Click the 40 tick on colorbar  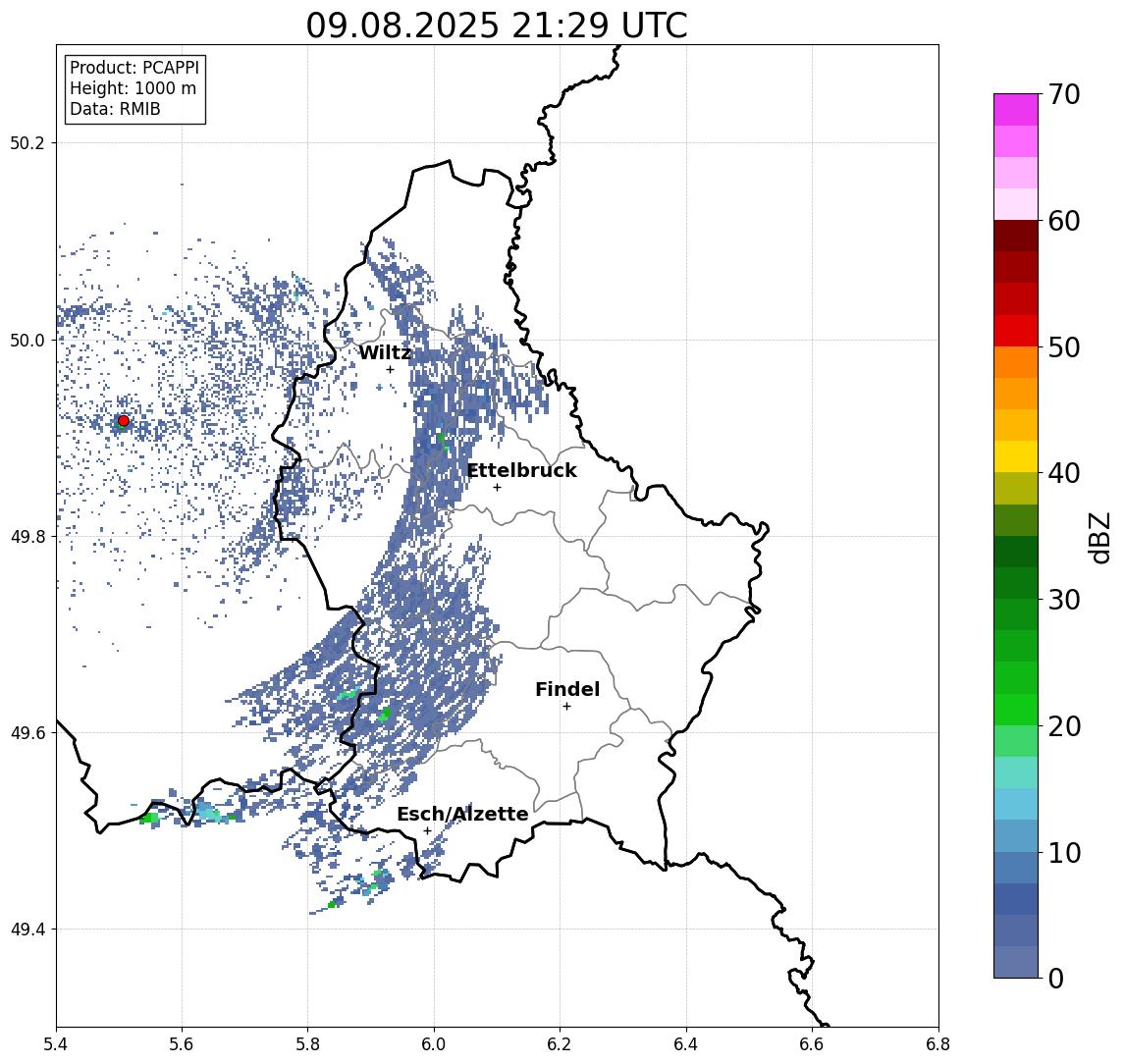1063,473
